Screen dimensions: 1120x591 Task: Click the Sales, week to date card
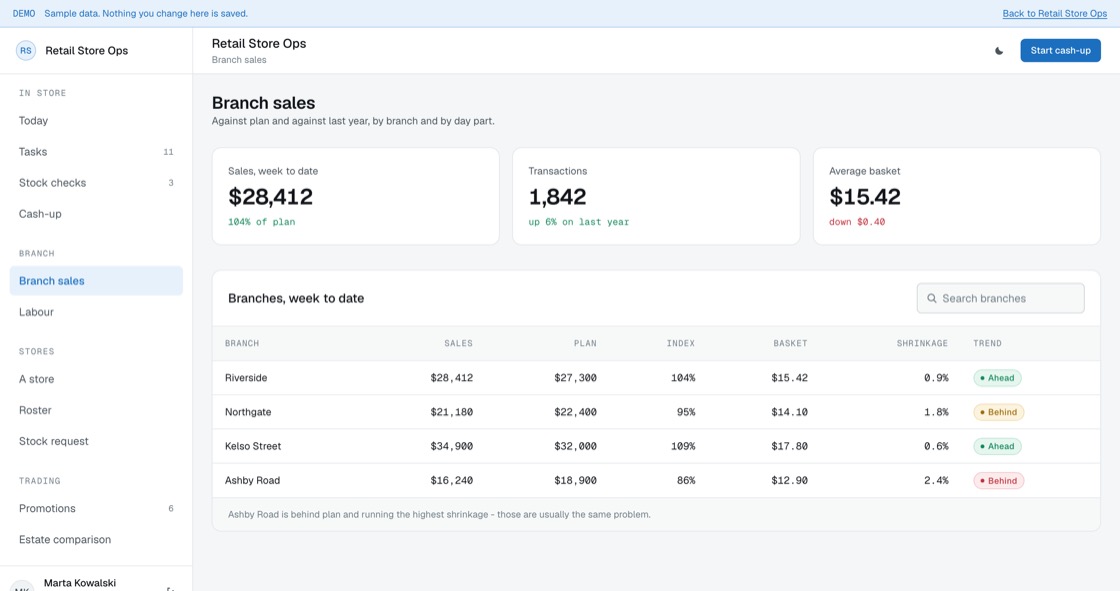[x=356, y=197]
